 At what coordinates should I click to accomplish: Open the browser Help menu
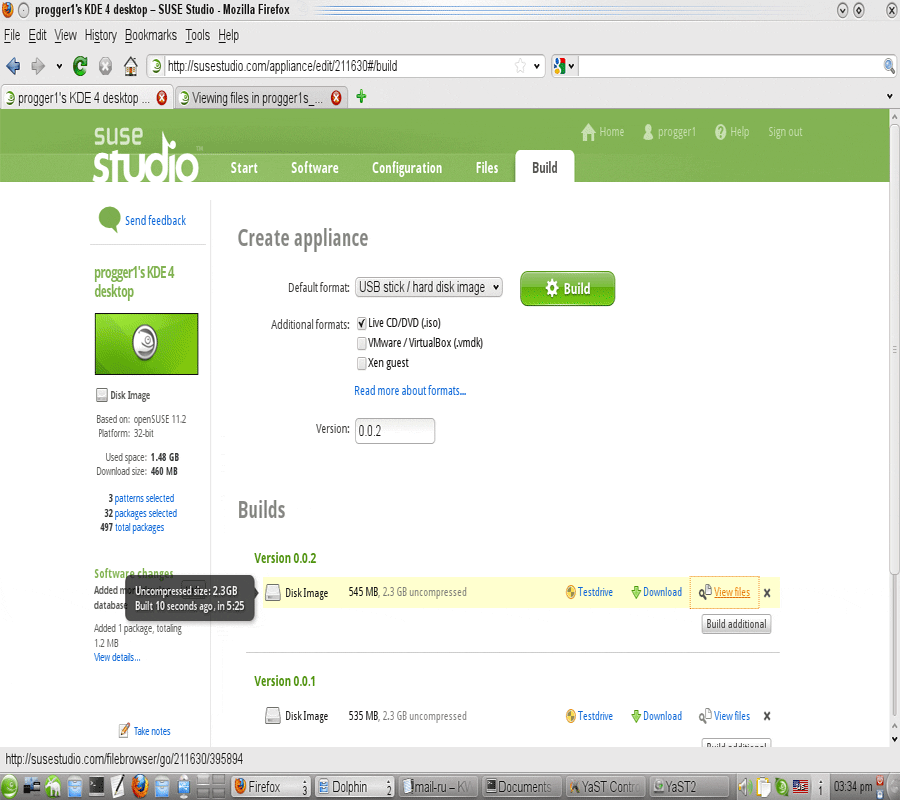tap(228, 35)
